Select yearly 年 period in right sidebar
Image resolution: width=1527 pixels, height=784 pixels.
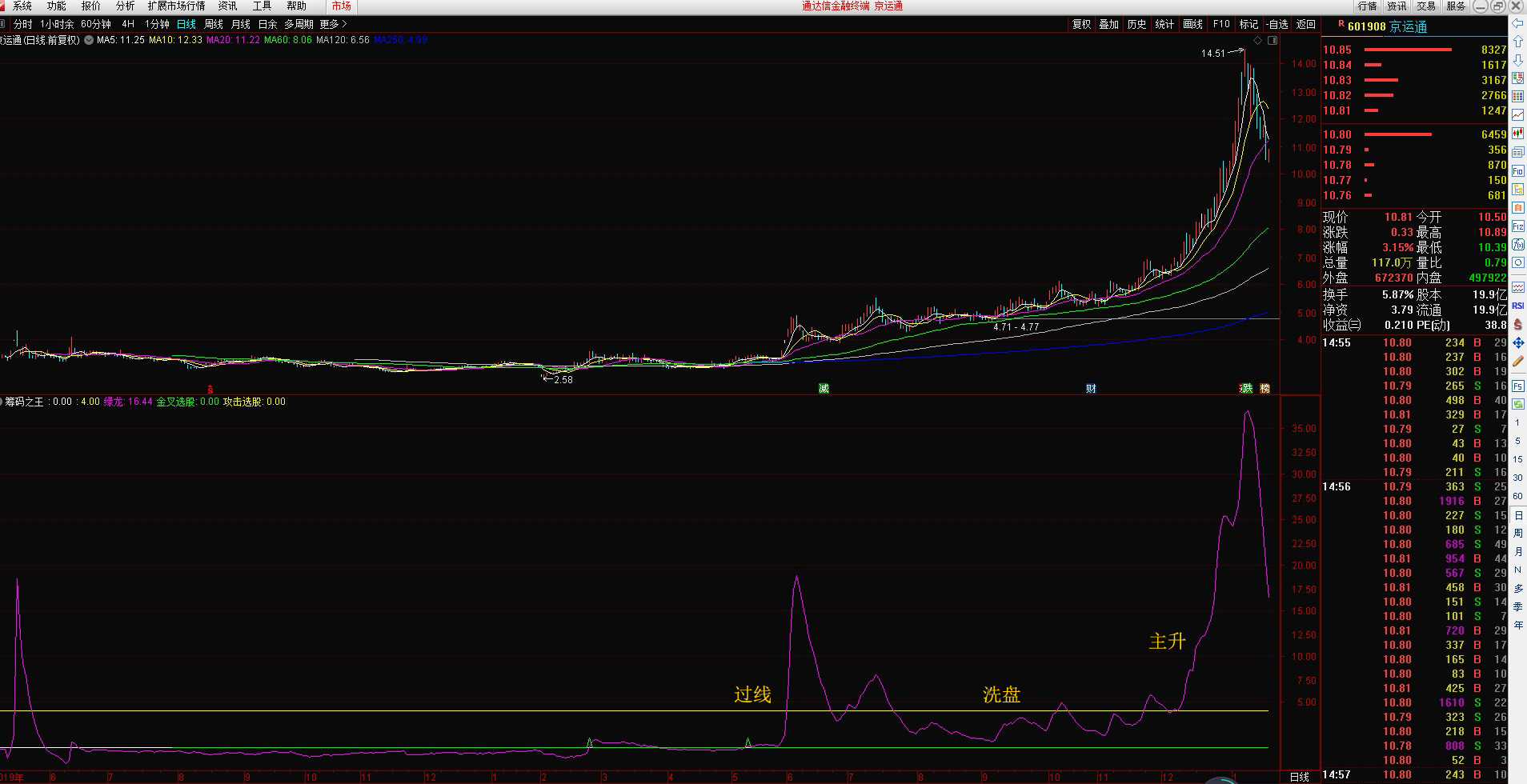click(1517, 625)
